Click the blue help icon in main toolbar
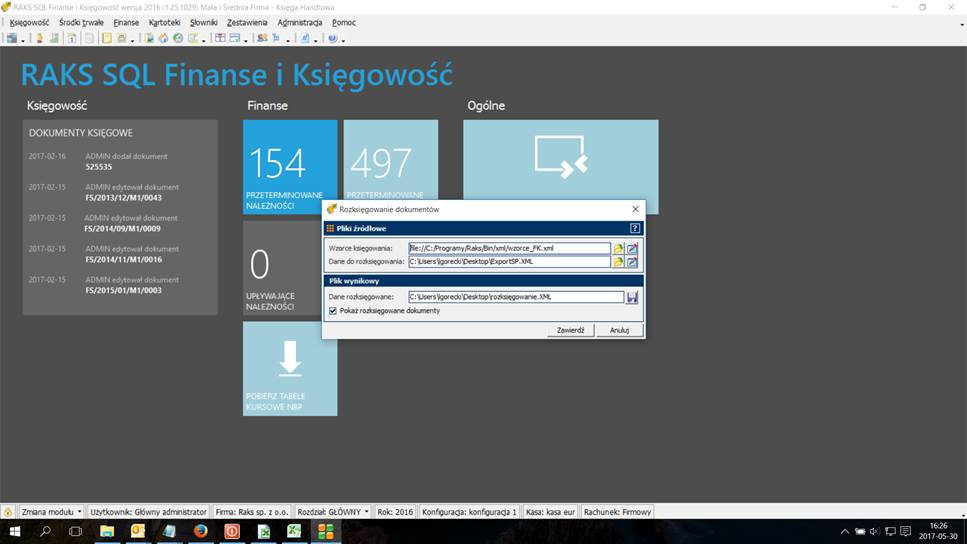Viewport: 967px width, 544px height. coord(332,39)
